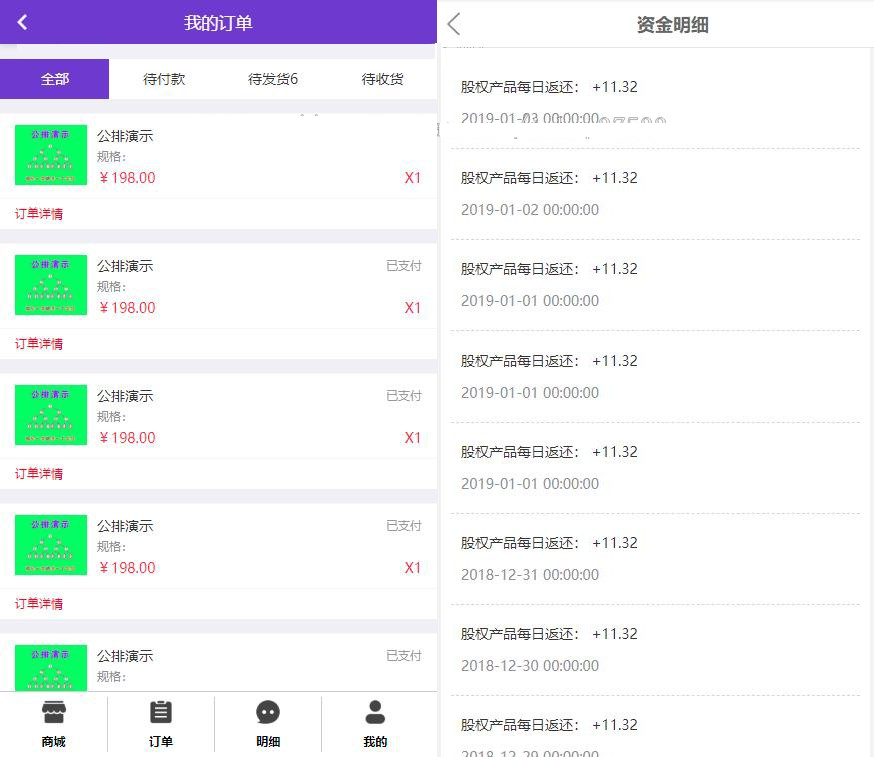The width and height of the screenshot is (874, 757).
Task: Go back from 资金明细 page
Action: [x=454, y=24]
